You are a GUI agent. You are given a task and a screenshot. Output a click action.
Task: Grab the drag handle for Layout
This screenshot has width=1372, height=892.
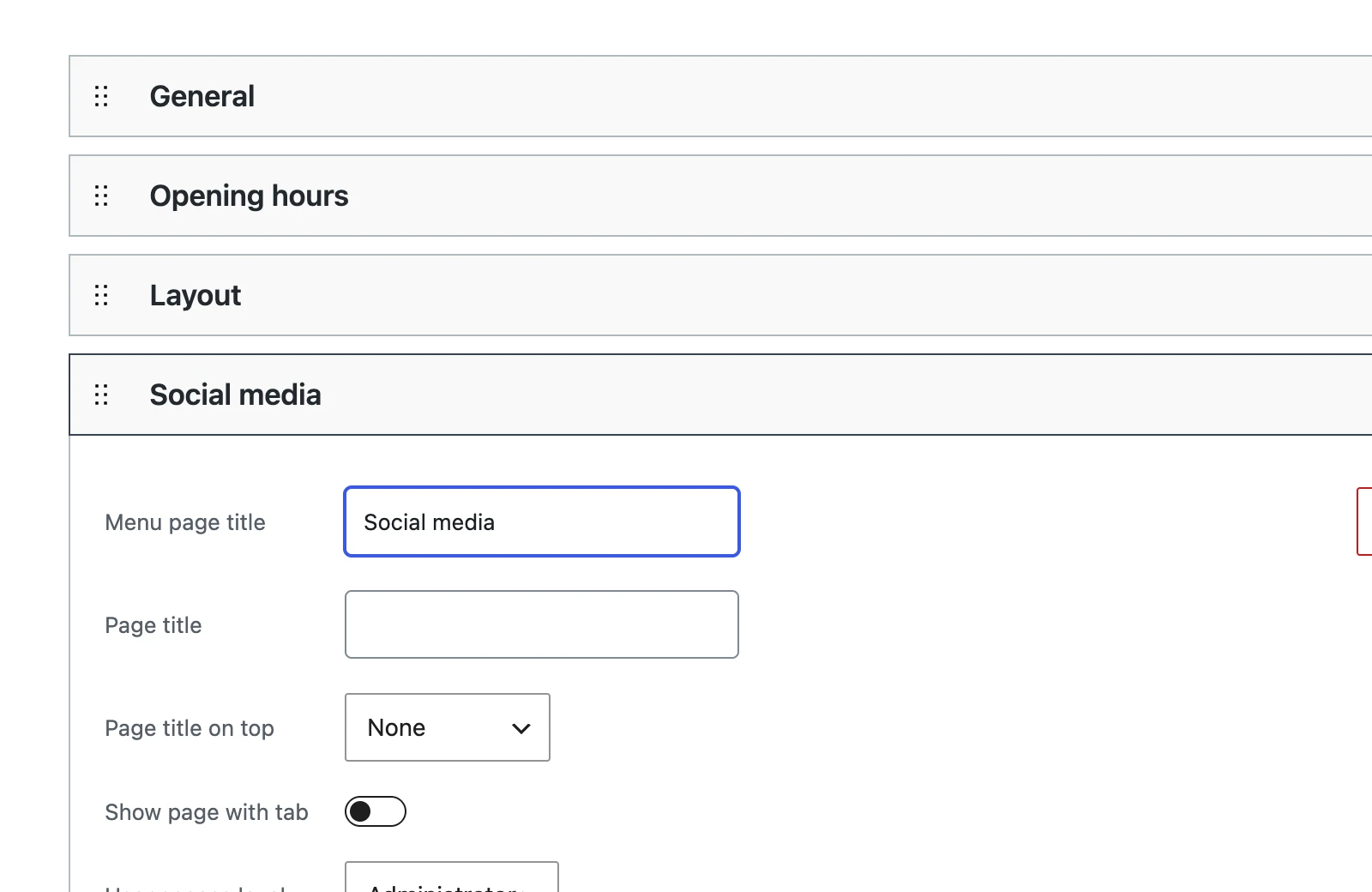tap(101, 295)
